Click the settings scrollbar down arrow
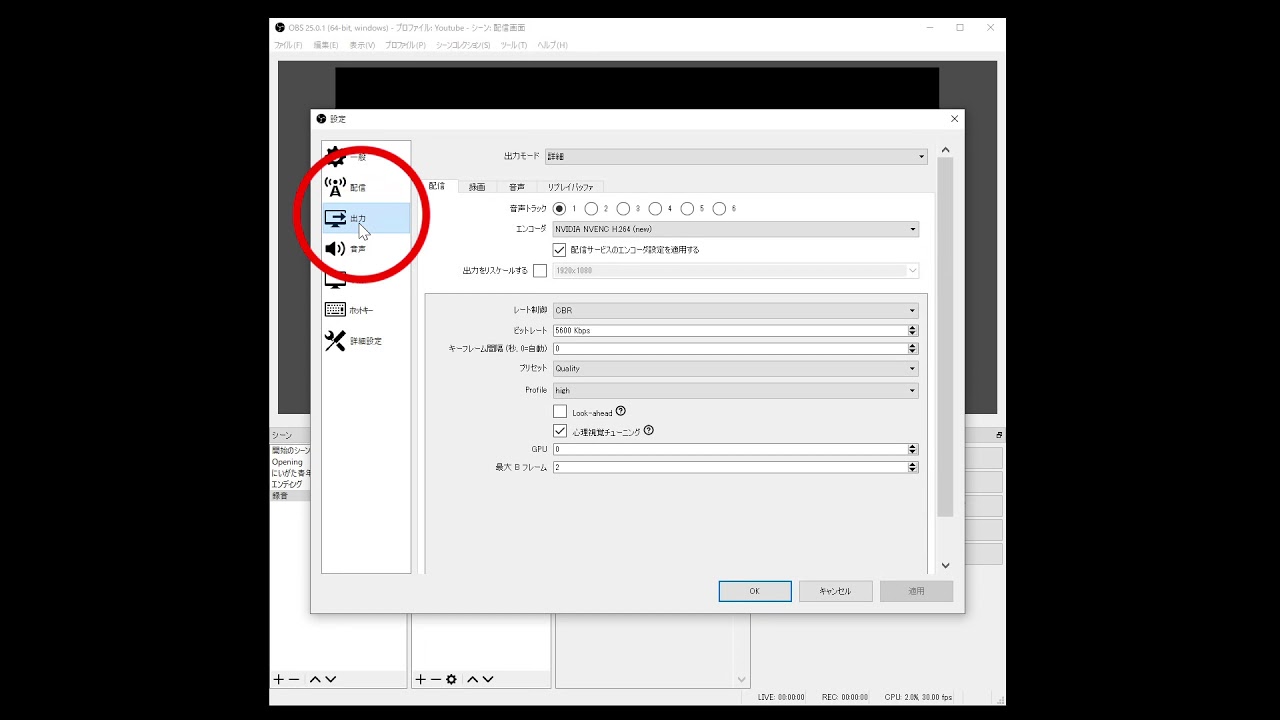Viewport: 1280px width, 720px height. 946,565
